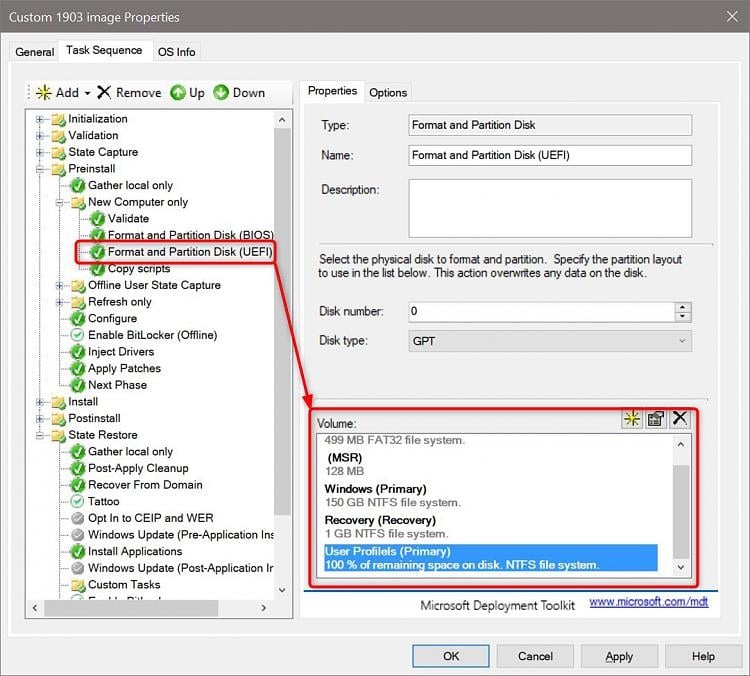Click inside the Name input field
Screen dimensions: 750x676
tap(550, 155)
